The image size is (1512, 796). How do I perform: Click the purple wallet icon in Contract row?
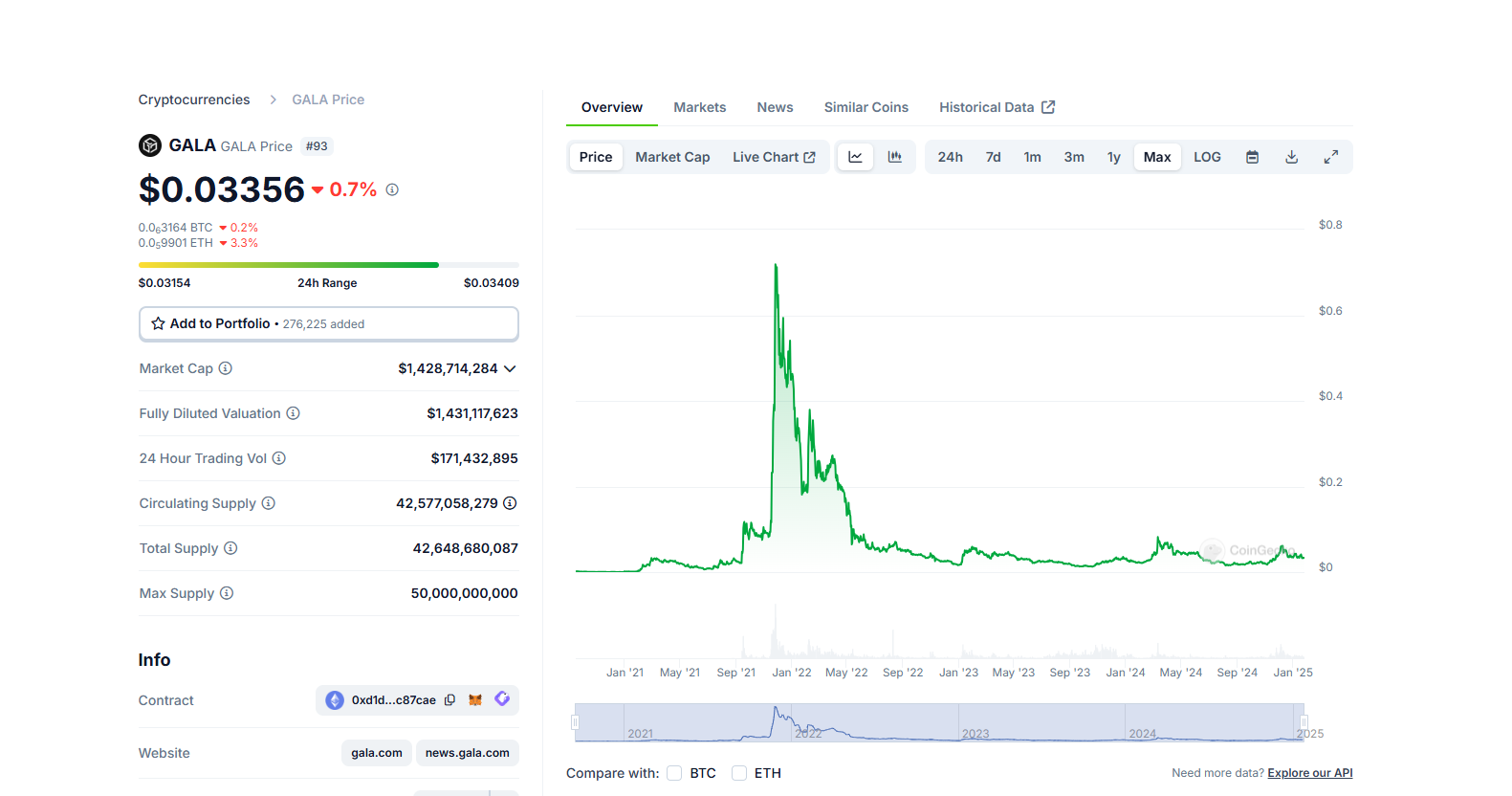tap(502, 699)
